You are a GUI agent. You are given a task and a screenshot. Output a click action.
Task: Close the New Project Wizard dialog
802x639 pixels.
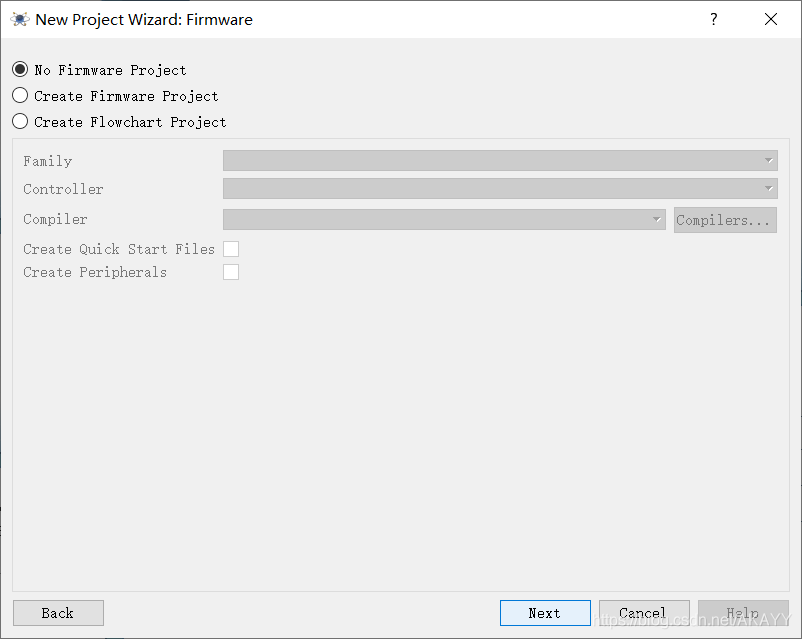pos(771,19)
